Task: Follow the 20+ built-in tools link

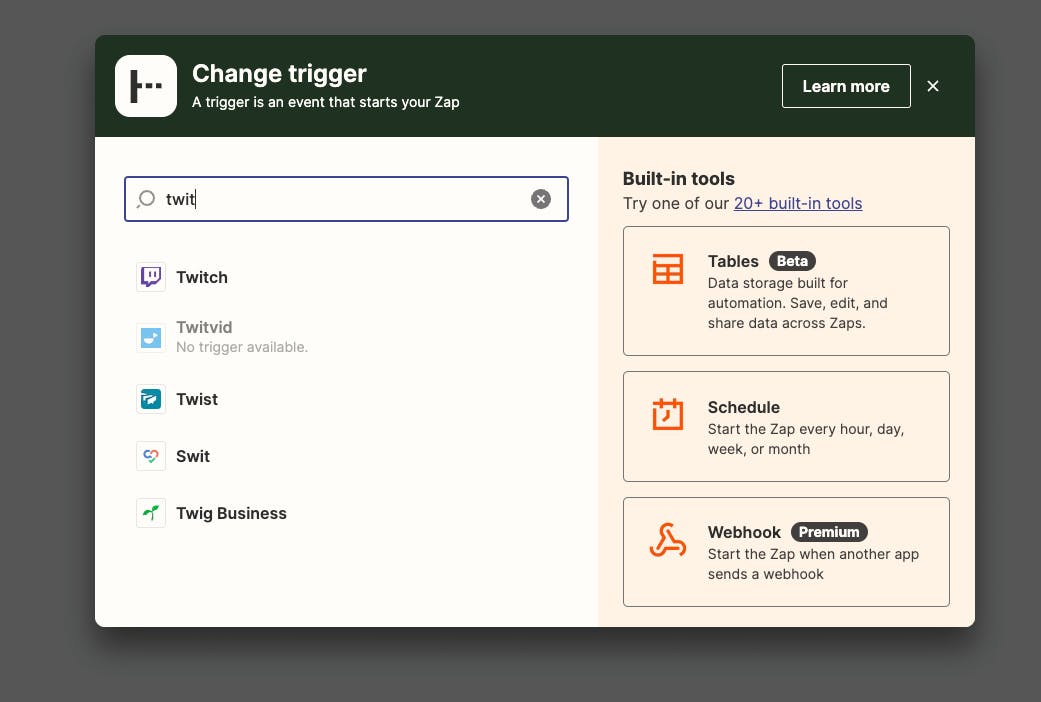Action: click(x=797, y=203)
